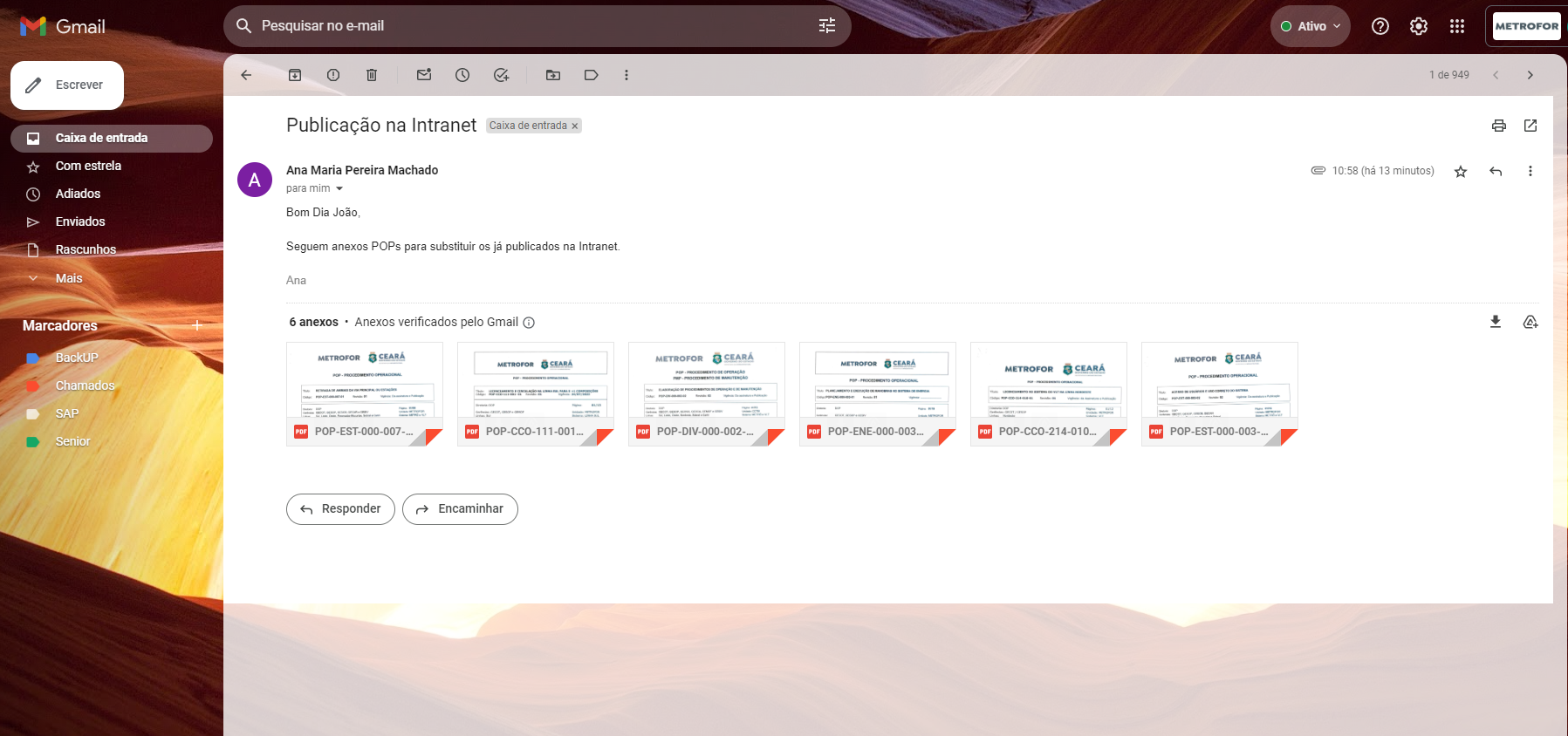Viewport: 1568px width, 736px height.
Task: Archive this email
Action: click(x=295, y=75)
